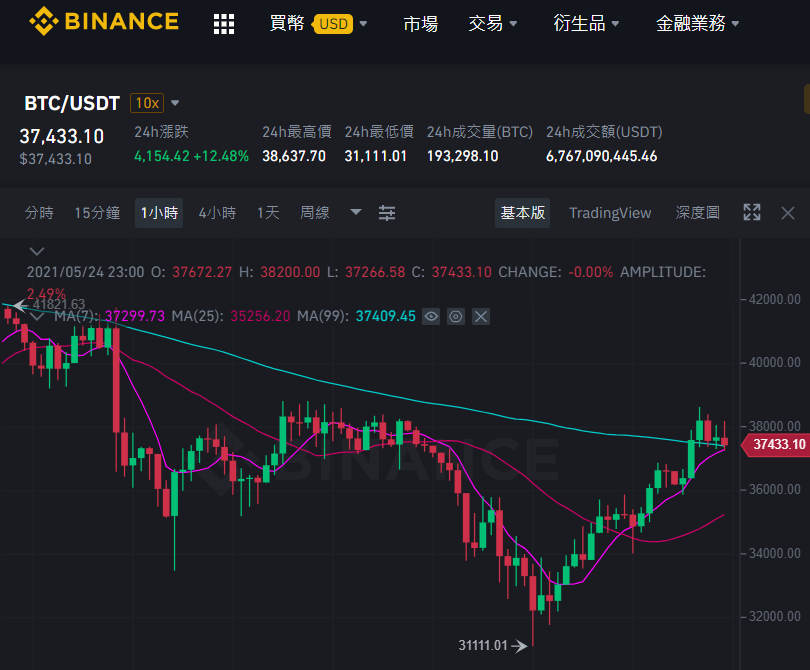This screenshot has height=670, width=810.
Task: Open the BTC/USDT pair selector arrow
Action: (x=175, y=103)
